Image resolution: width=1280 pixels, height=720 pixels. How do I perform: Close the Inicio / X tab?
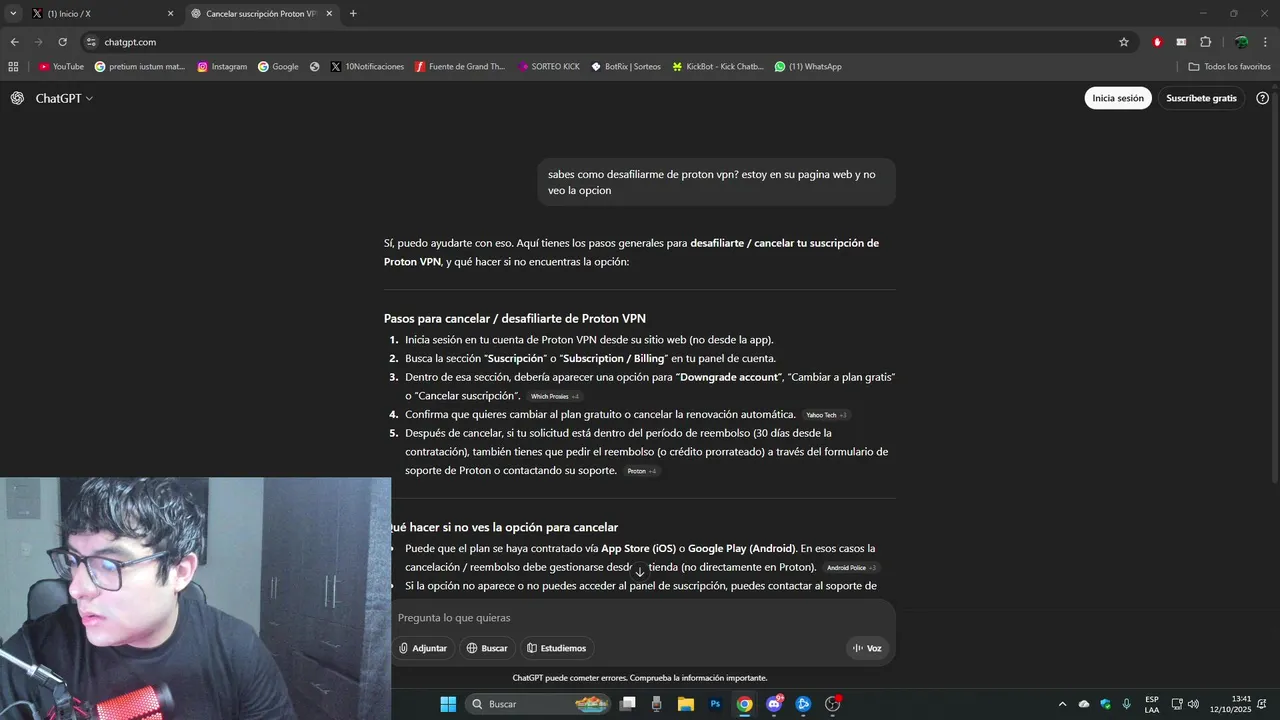pos(170,14)
